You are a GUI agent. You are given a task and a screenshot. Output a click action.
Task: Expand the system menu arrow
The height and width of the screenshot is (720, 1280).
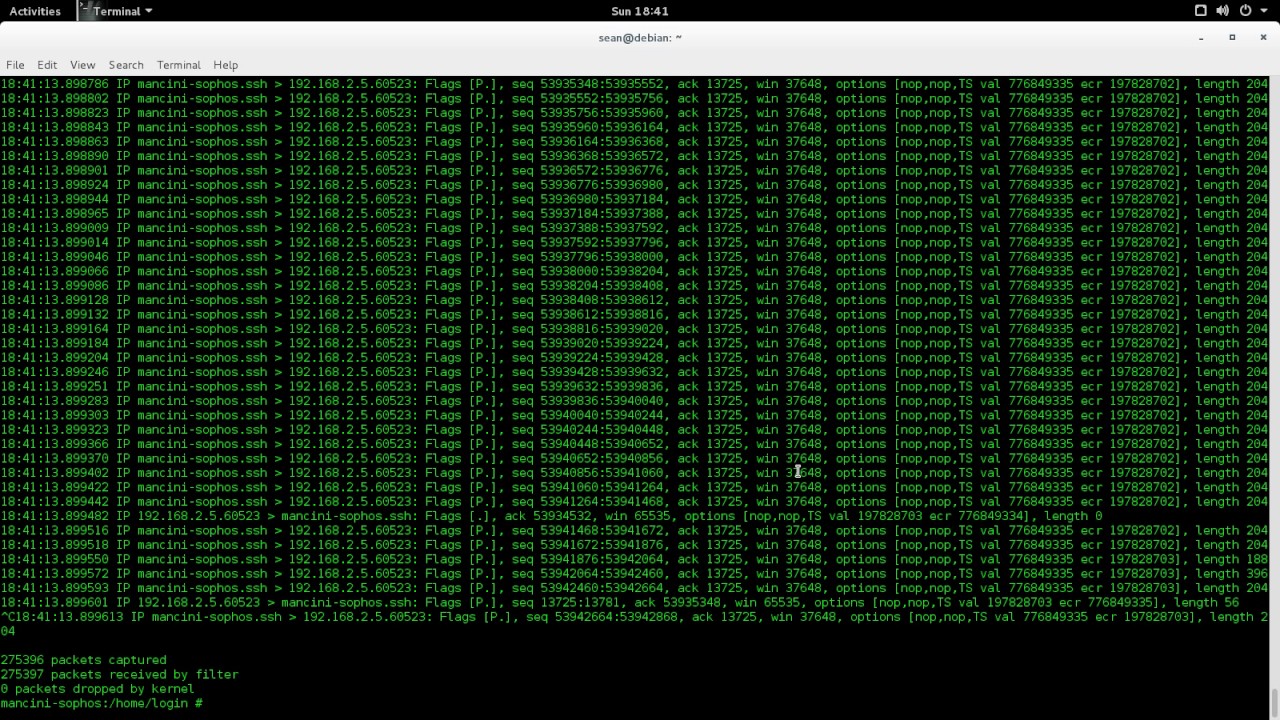point(1262,11)
